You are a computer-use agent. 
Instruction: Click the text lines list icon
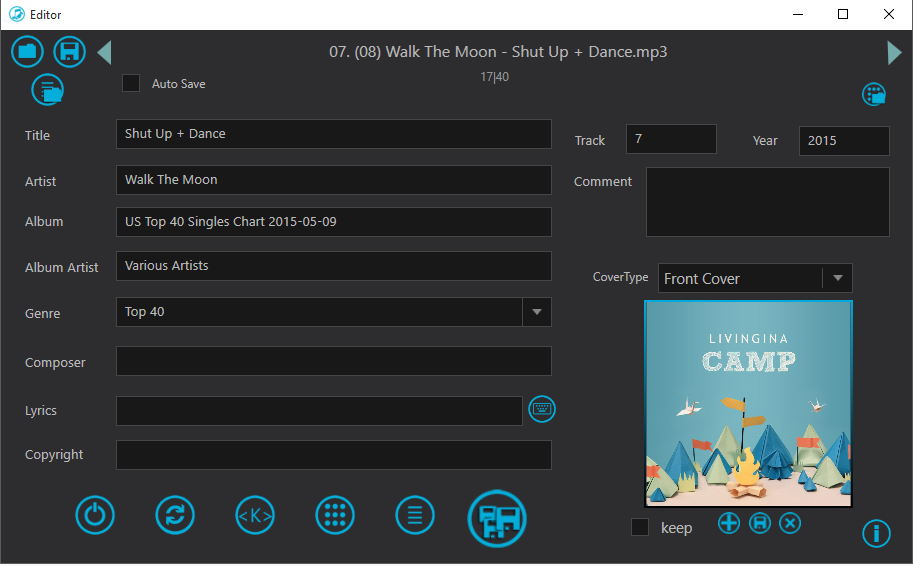[x=415, y=516]
